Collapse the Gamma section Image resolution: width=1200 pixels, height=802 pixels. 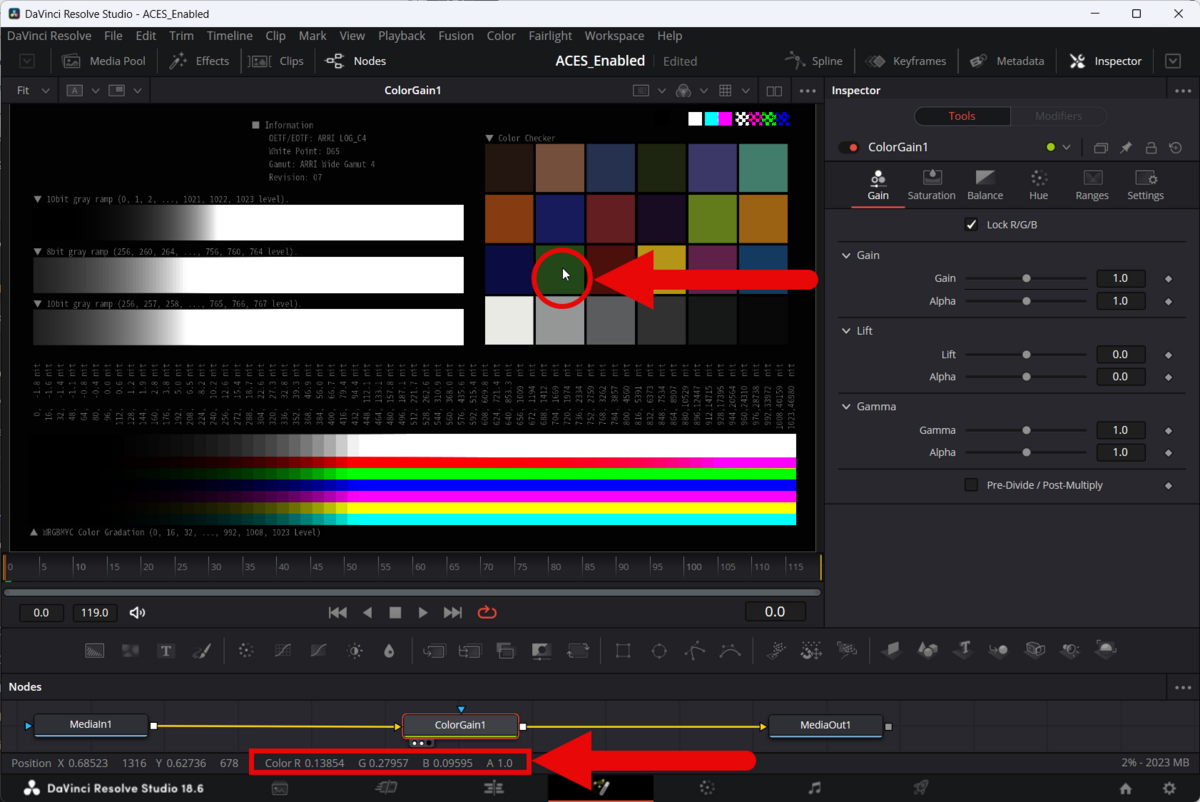[846, 407]
